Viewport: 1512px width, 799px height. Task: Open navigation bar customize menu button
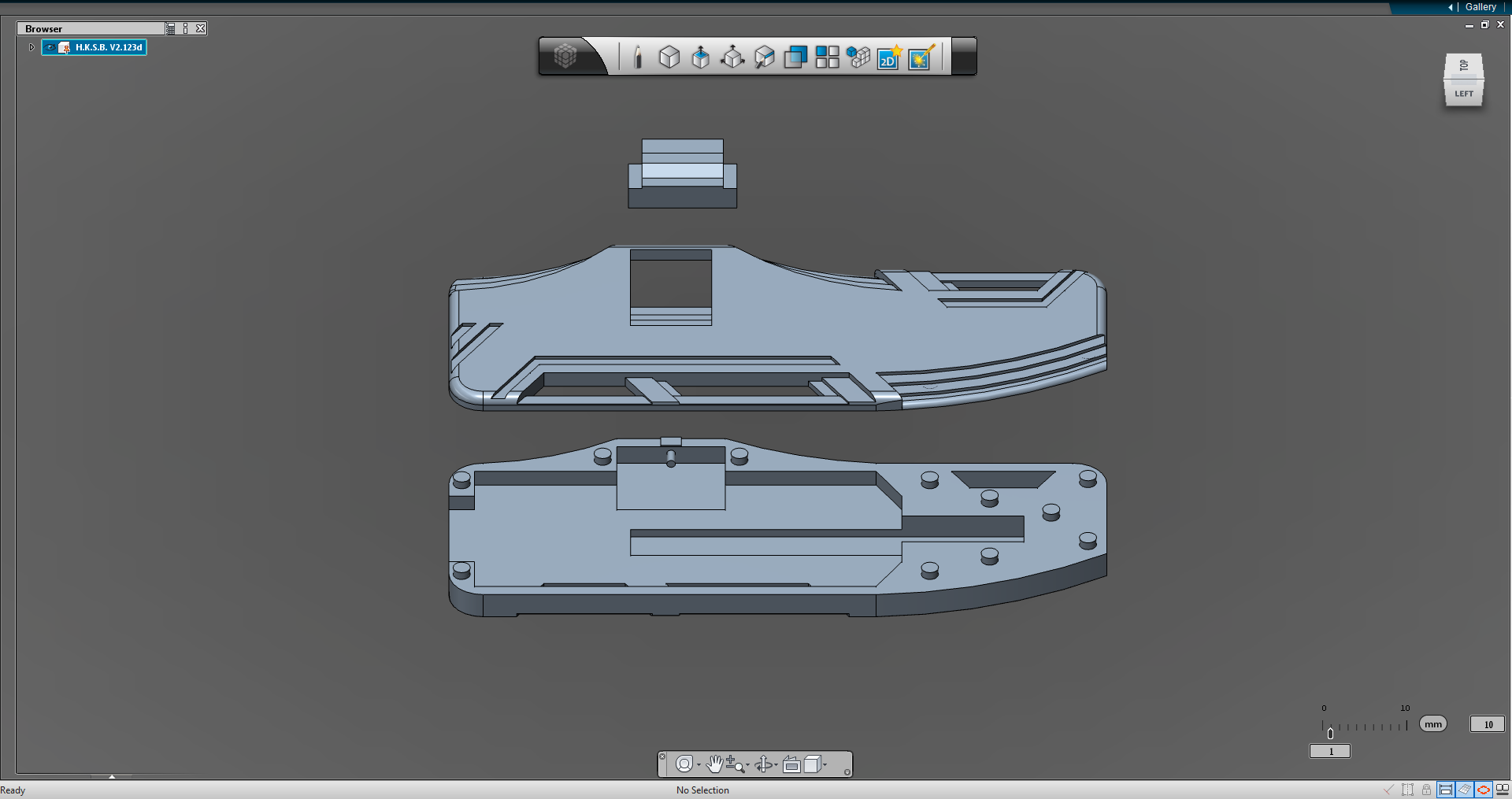tap(847, 772)
